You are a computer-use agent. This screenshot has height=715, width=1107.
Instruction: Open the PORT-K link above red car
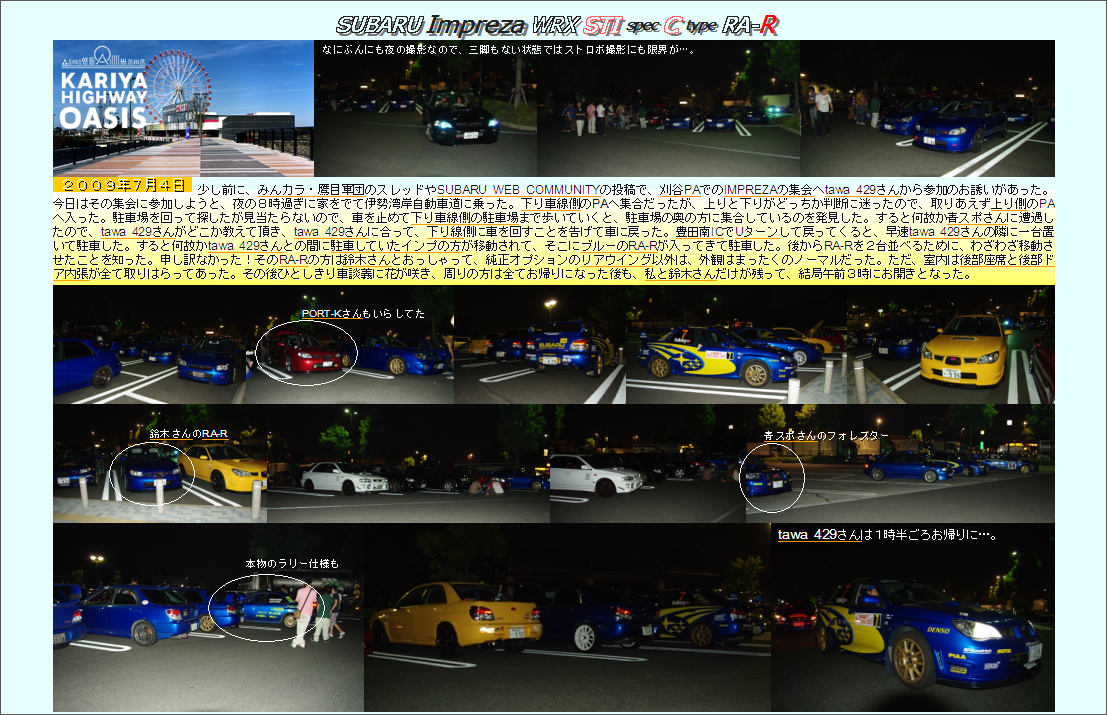click(x=320, y=314)
